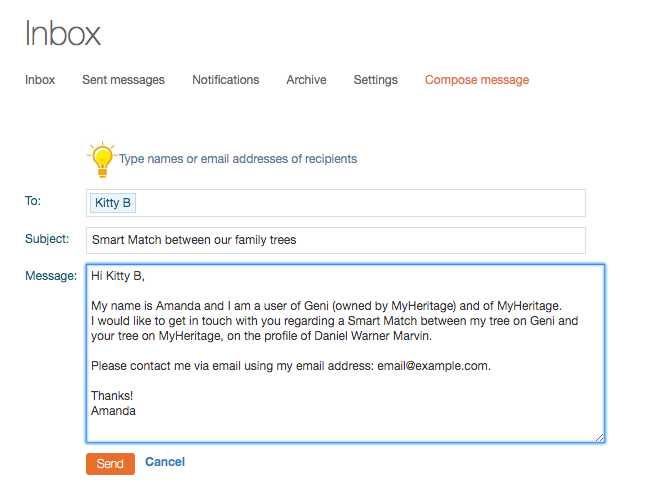
Task: Select the Kitty B recipient chip
Action: tap(113, 203)
